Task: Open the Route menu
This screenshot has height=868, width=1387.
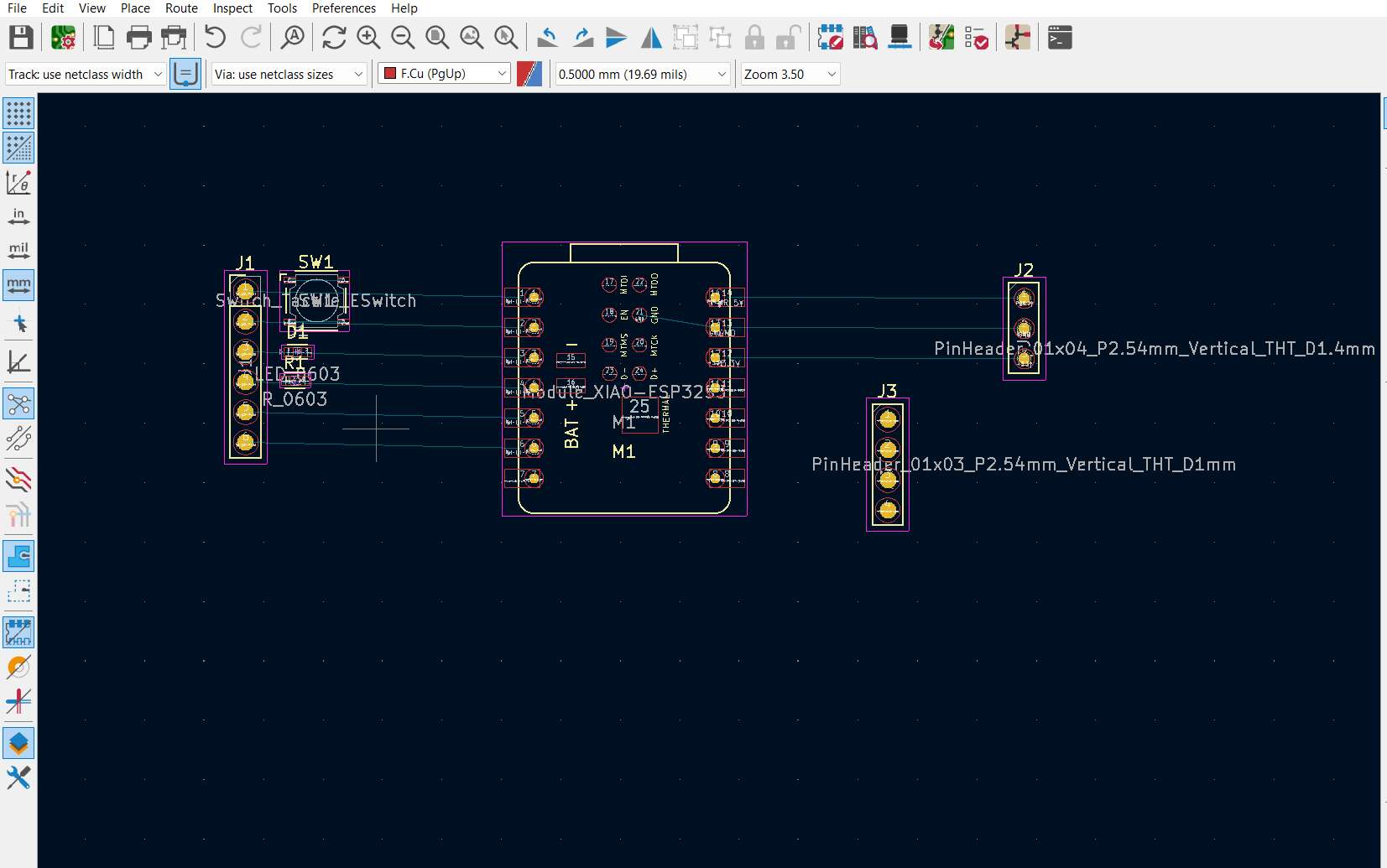Action: coord(180,8)
